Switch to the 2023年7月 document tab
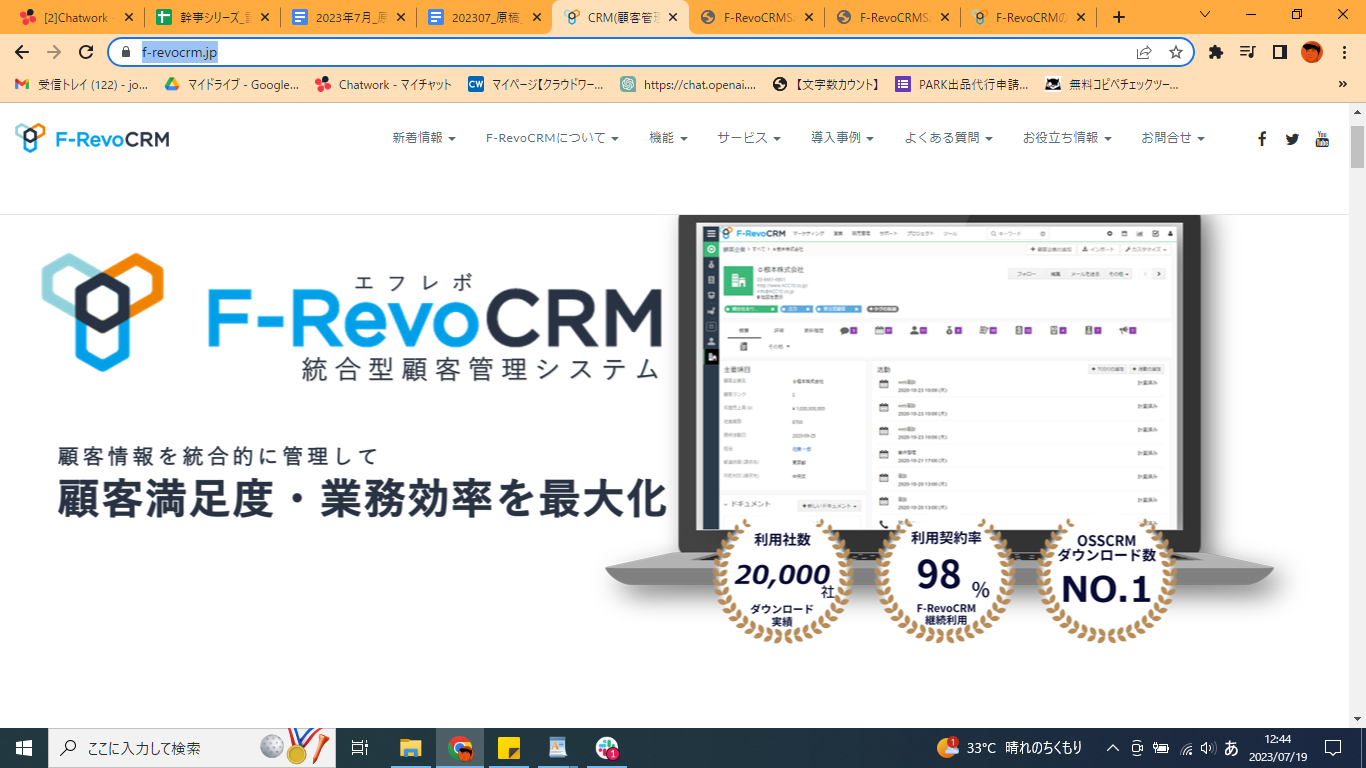 (x=348, y=17)
